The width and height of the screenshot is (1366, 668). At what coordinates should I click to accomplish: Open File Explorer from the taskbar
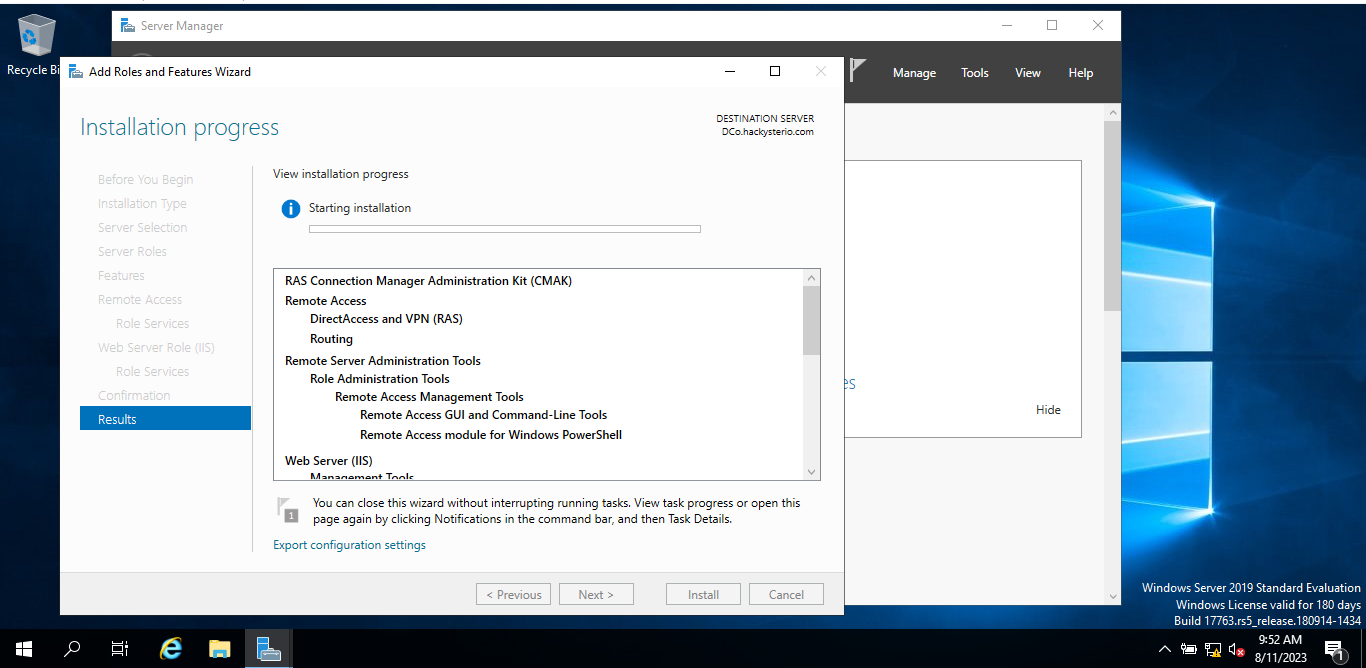(x=219, y=649)
